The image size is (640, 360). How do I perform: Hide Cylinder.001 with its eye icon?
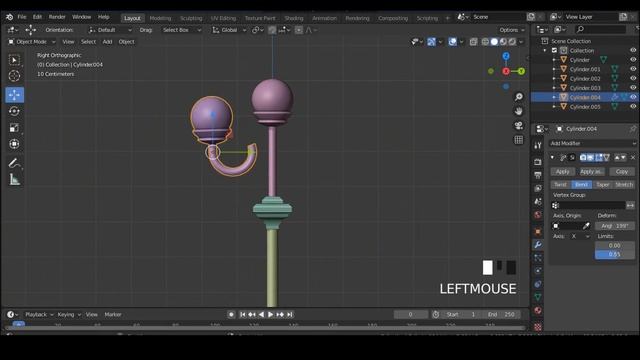pos(633,69)
